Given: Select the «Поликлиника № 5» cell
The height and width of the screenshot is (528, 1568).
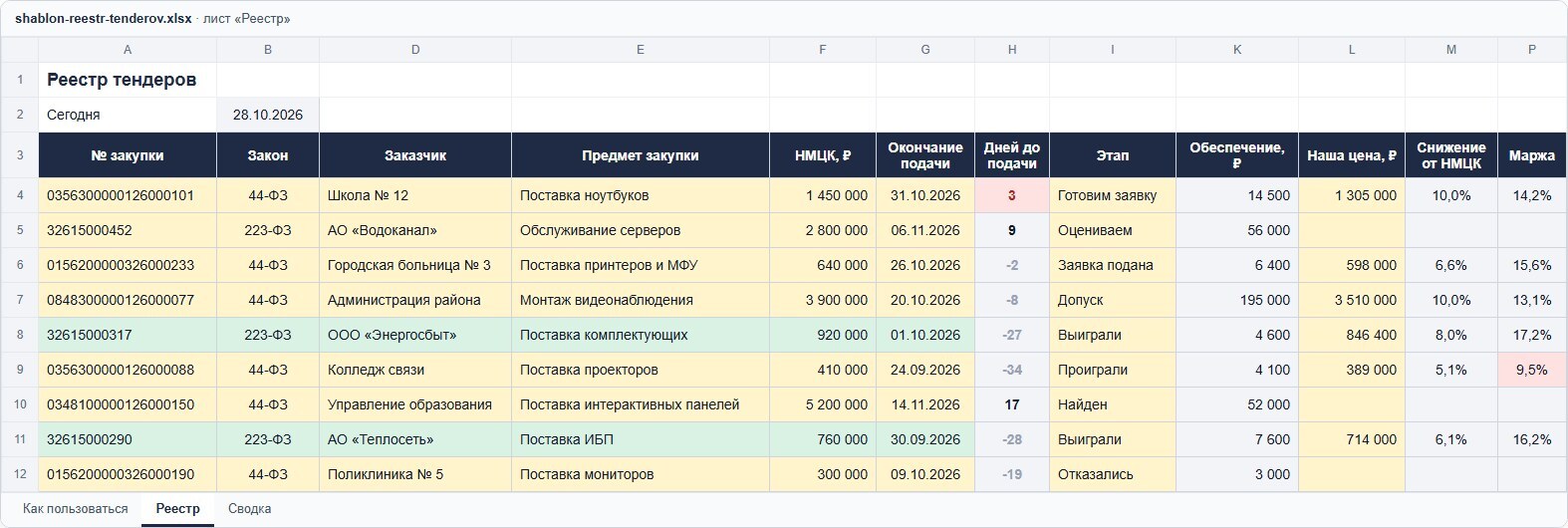Looking at the screenshot, I should (415, 474).
